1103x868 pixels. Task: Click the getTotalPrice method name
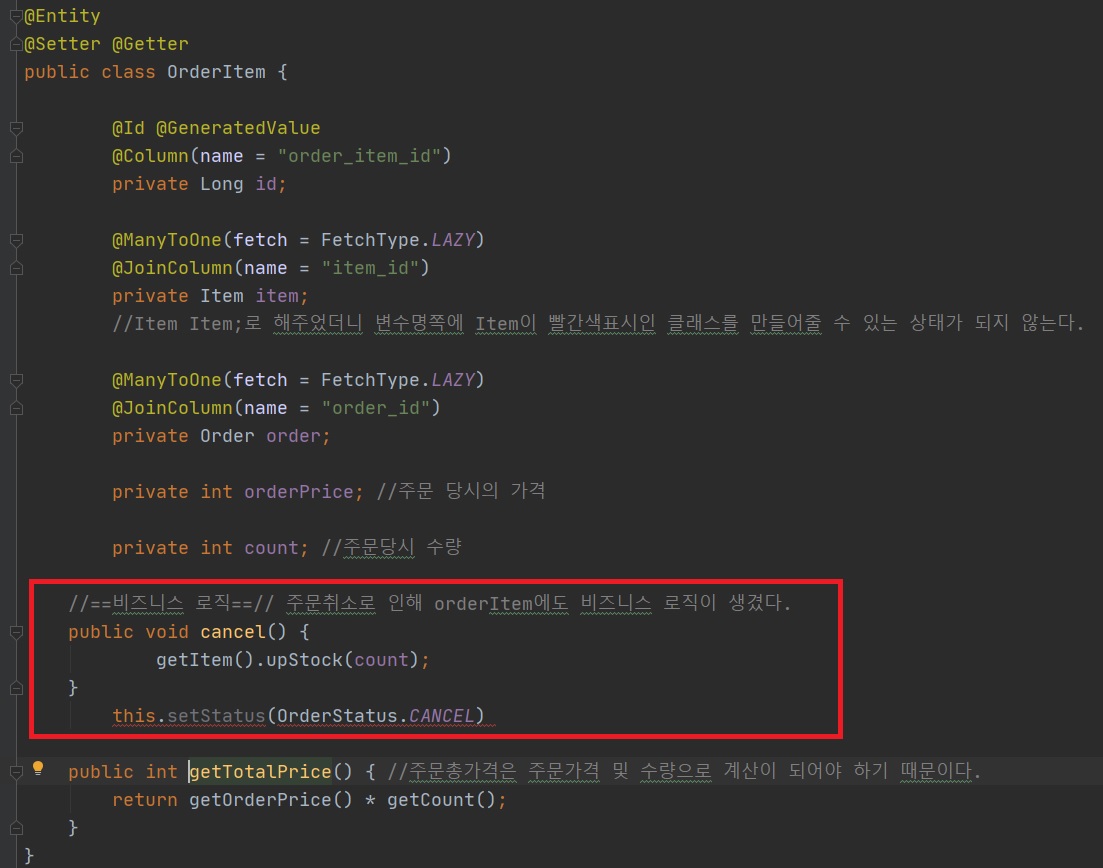click(260, 771)
